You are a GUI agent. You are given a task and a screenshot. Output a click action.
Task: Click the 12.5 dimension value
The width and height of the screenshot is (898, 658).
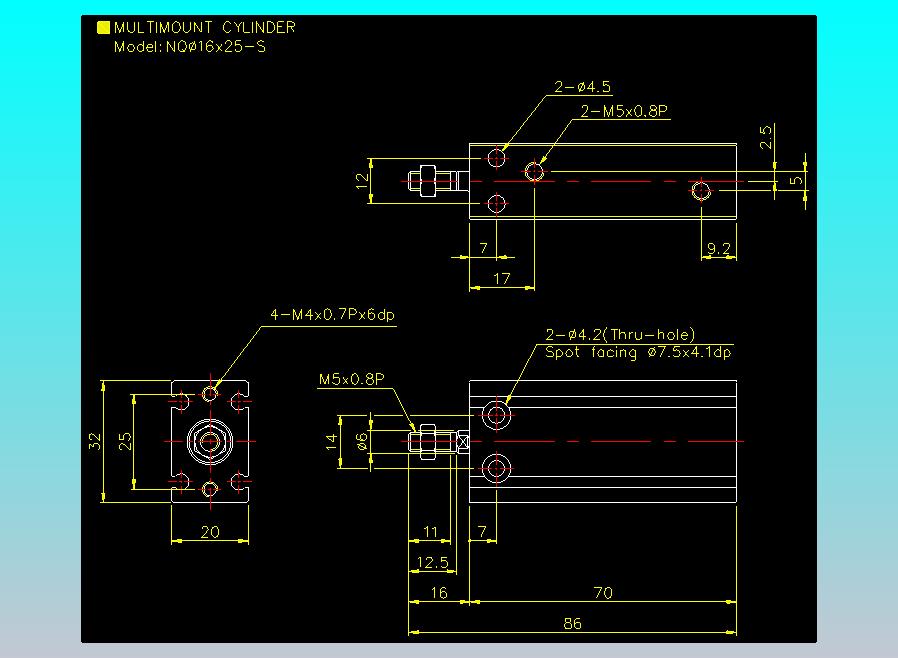(x=432, y=562)
